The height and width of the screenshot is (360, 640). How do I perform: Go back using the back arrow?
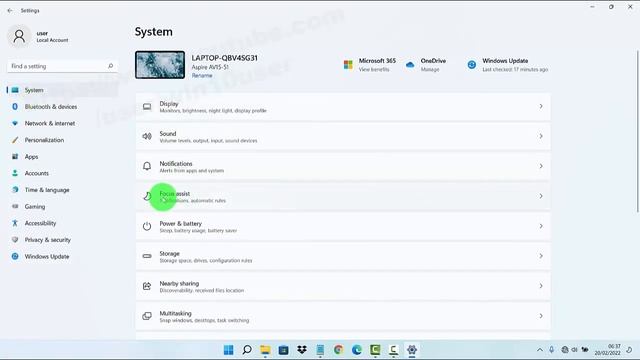click(10, 11)
